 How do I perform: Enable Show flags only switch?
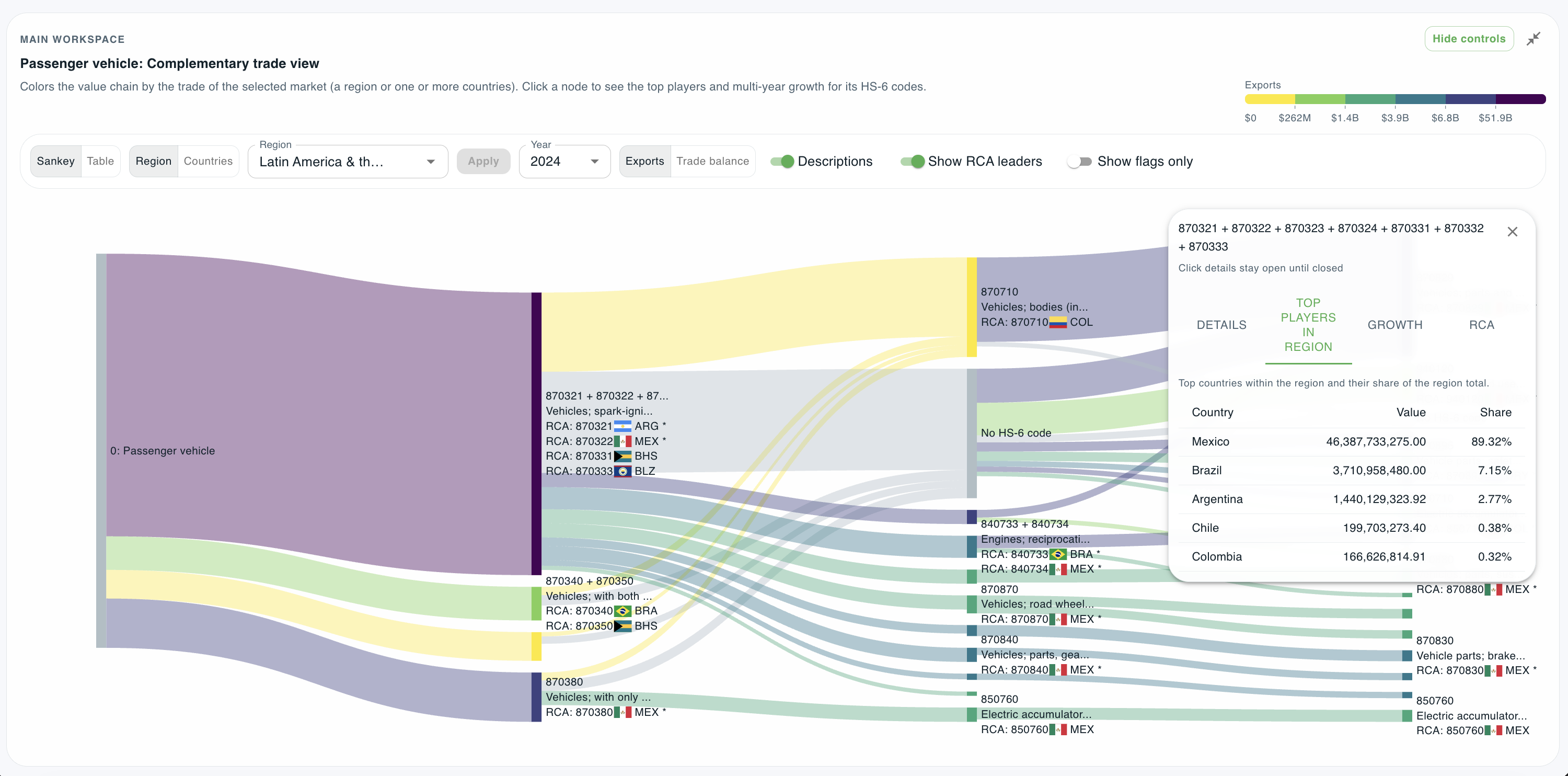1079,162
